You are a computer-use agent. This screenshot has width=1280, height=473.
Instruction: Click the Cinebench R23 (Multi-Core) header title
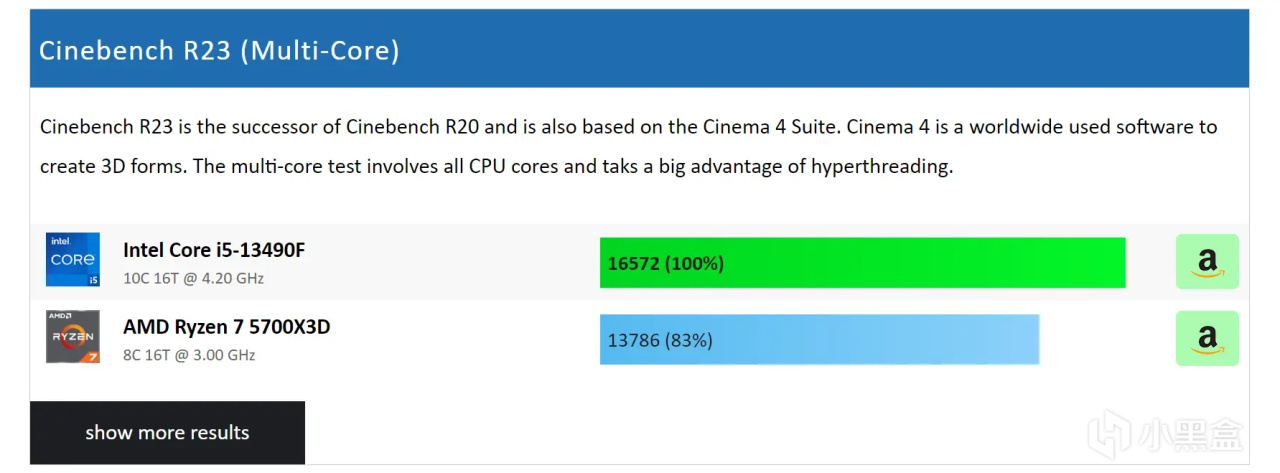219,50
